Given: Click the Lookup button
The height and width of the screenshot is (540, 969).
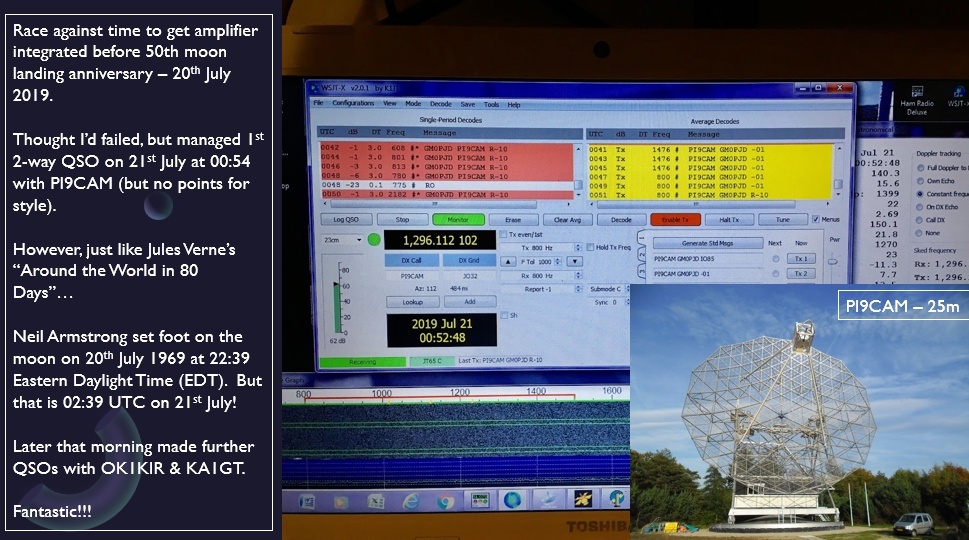Looking at the screenshot, I should (413, 302).
